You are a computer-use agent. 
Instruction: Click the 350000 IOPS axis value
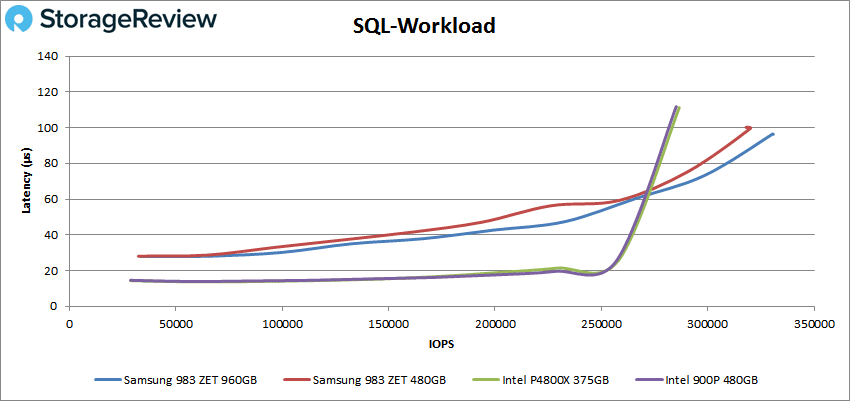coord(814,323)
